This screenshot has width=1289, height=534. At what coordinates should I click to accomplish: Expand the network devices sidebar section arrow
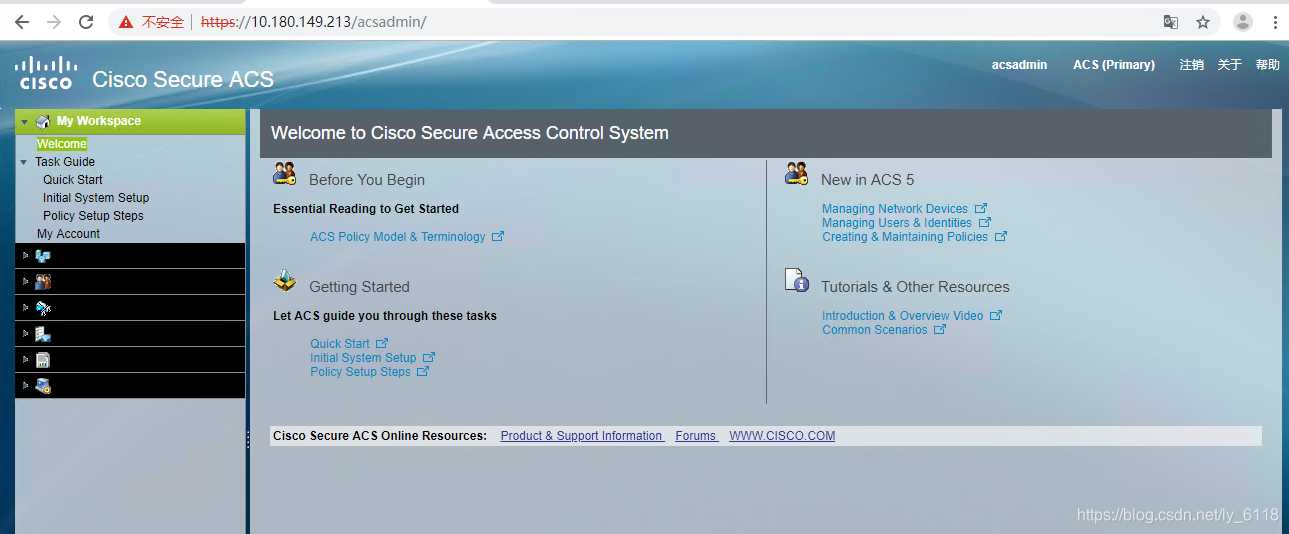[x=25, y=256]
